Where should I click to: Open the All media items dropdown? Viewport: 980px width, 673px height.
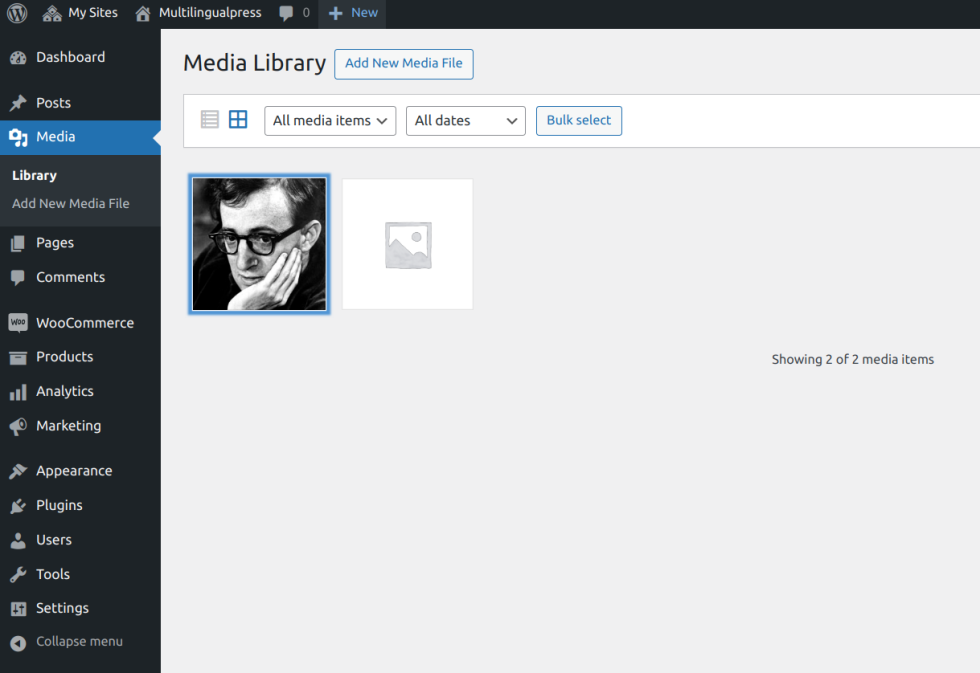click(330, 121)
